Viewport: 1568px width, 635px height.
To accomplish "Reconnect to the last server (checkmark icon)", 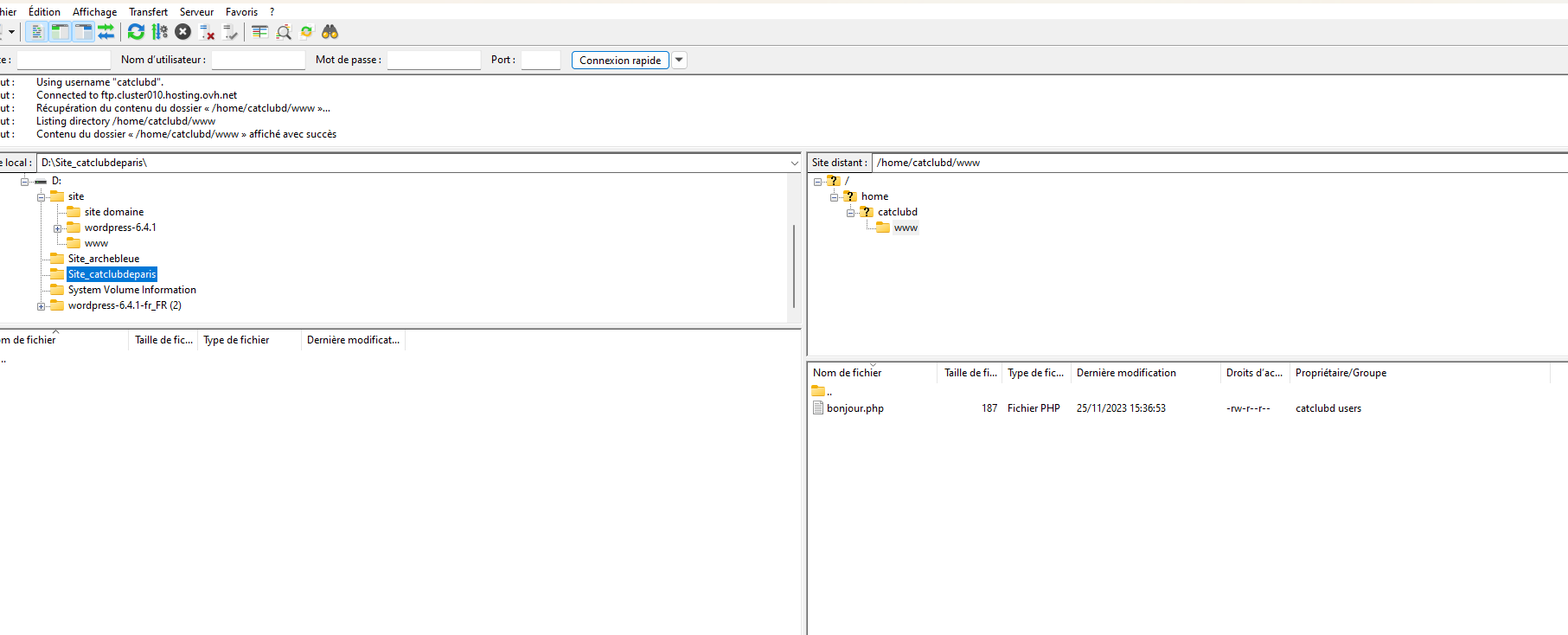I will click(230, 32).
